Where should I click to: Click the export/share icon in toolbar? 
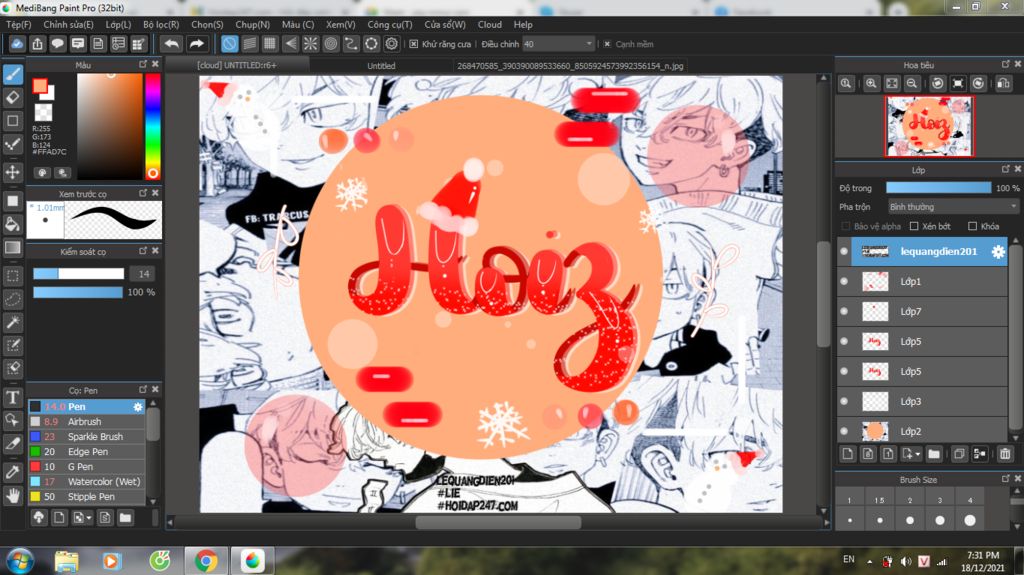(37, 44)
